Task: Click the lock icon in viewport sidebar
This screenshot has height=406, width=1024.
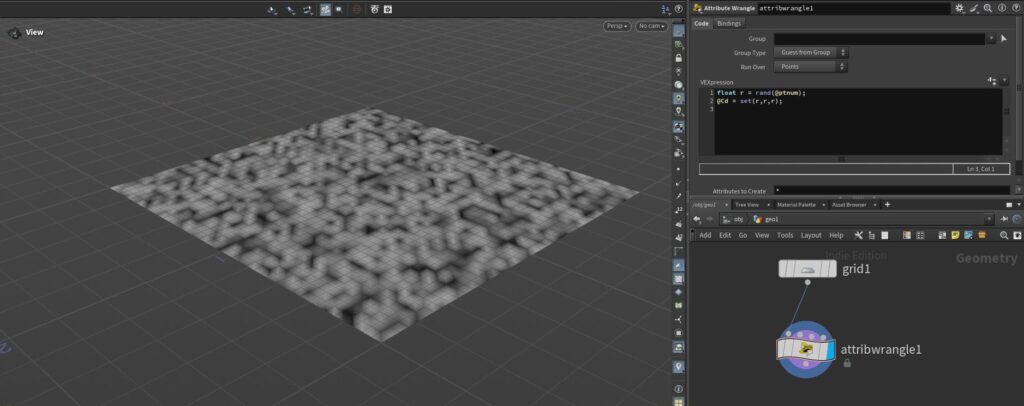Action: (679, 58)
